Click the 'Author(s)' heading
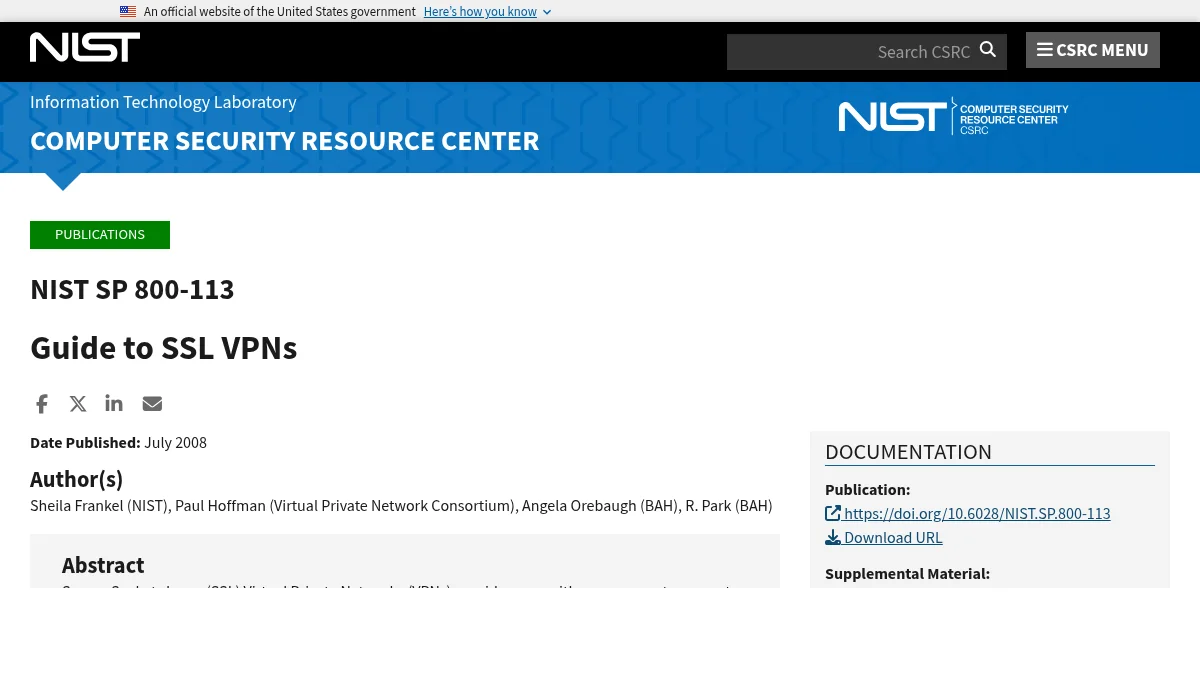Image resolution: width=1200 pixels, height=675 pixels. click(77, 479)
